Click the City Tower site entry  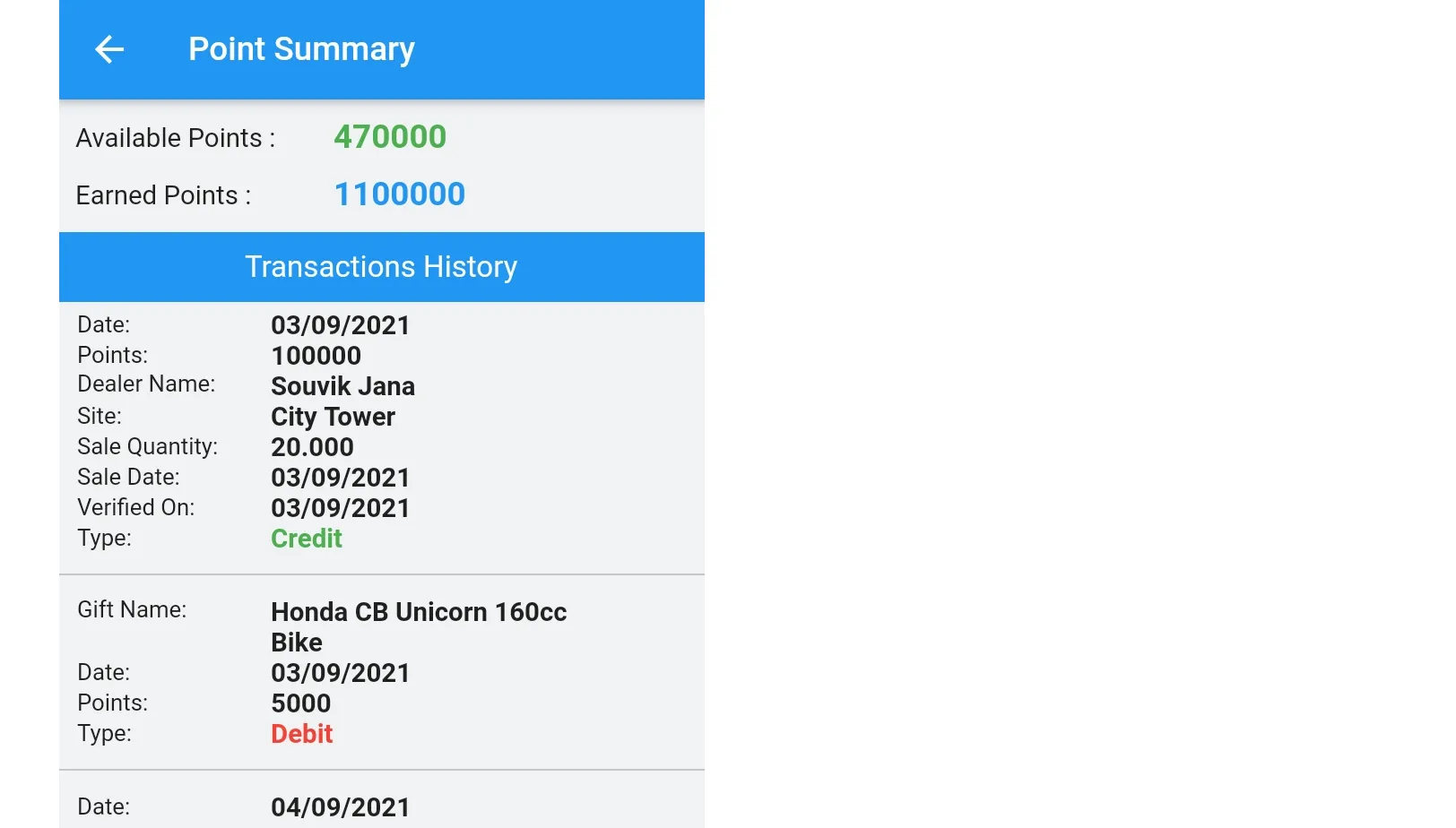333,417
